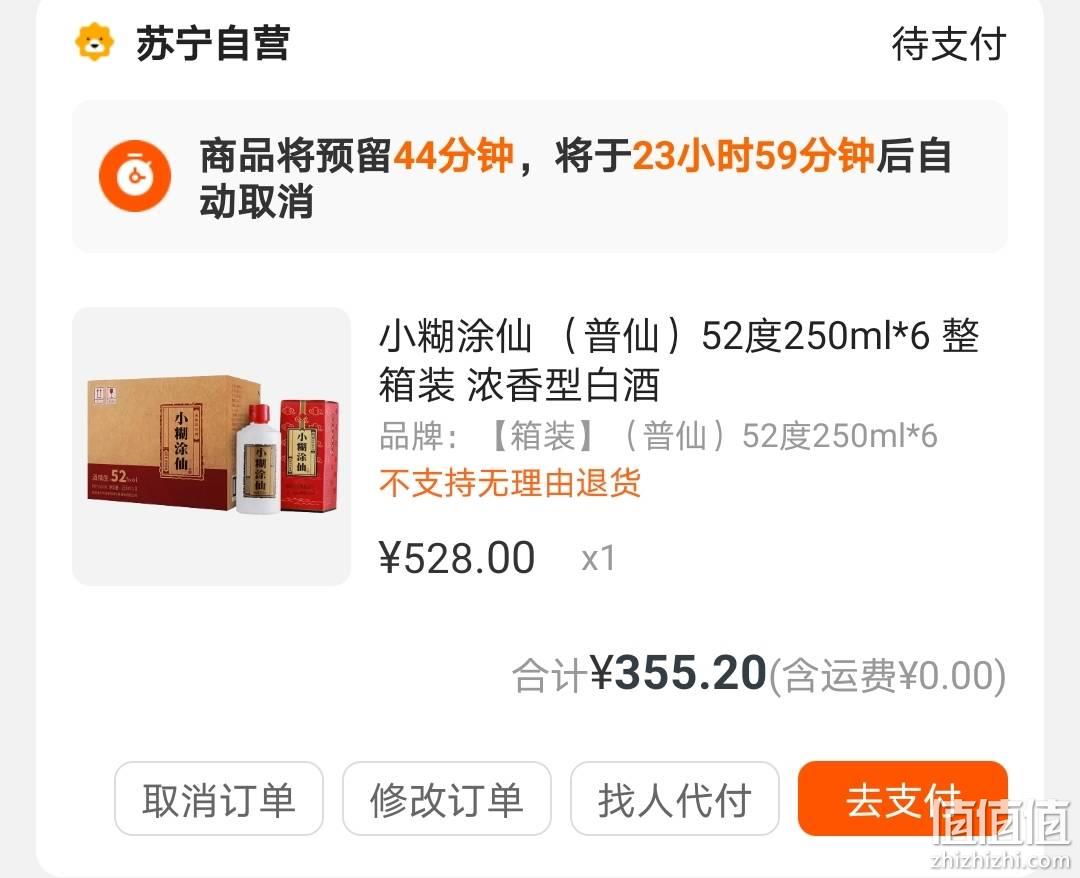
Task: Tap the x1 quantity indicator
Action: 598,558
